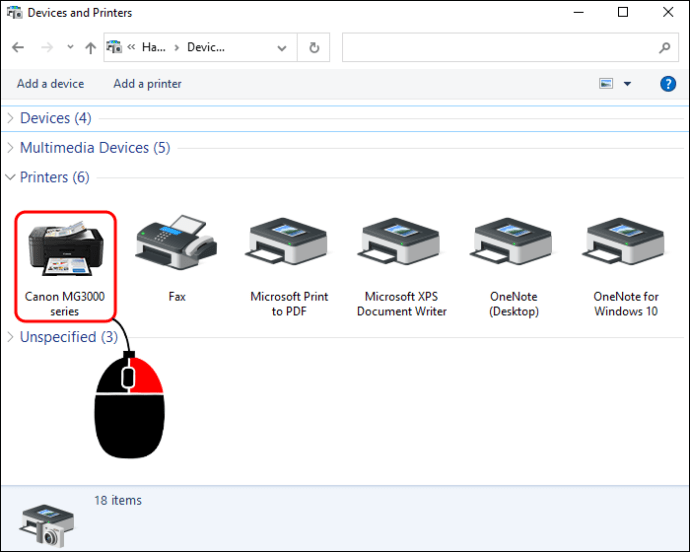Viewport: 690px width, 552px height.
Task: Open the view options dropdown arrow
Action: click(x=628, y=84)
